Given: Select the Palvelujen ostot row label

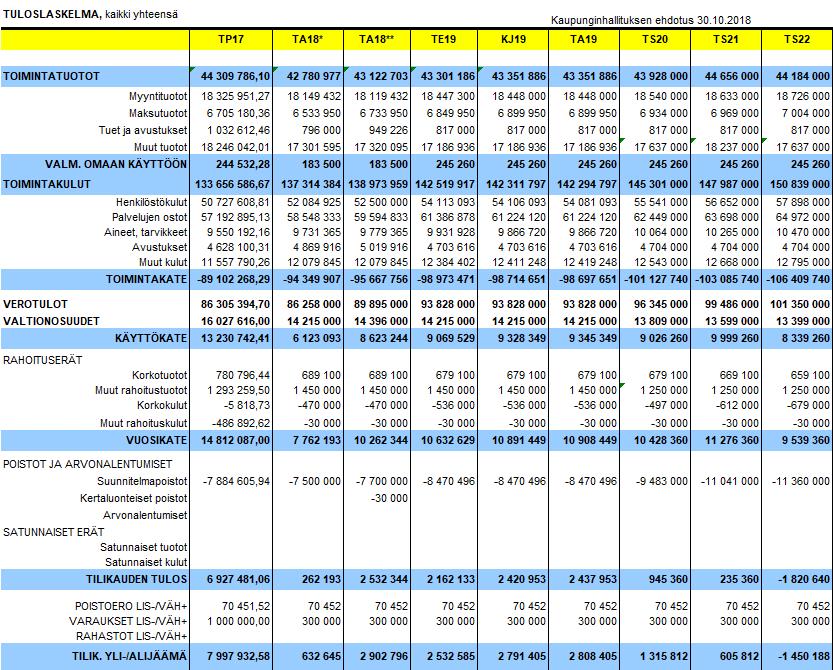Looking at the screenshot, I should click(x=149, y=217).
